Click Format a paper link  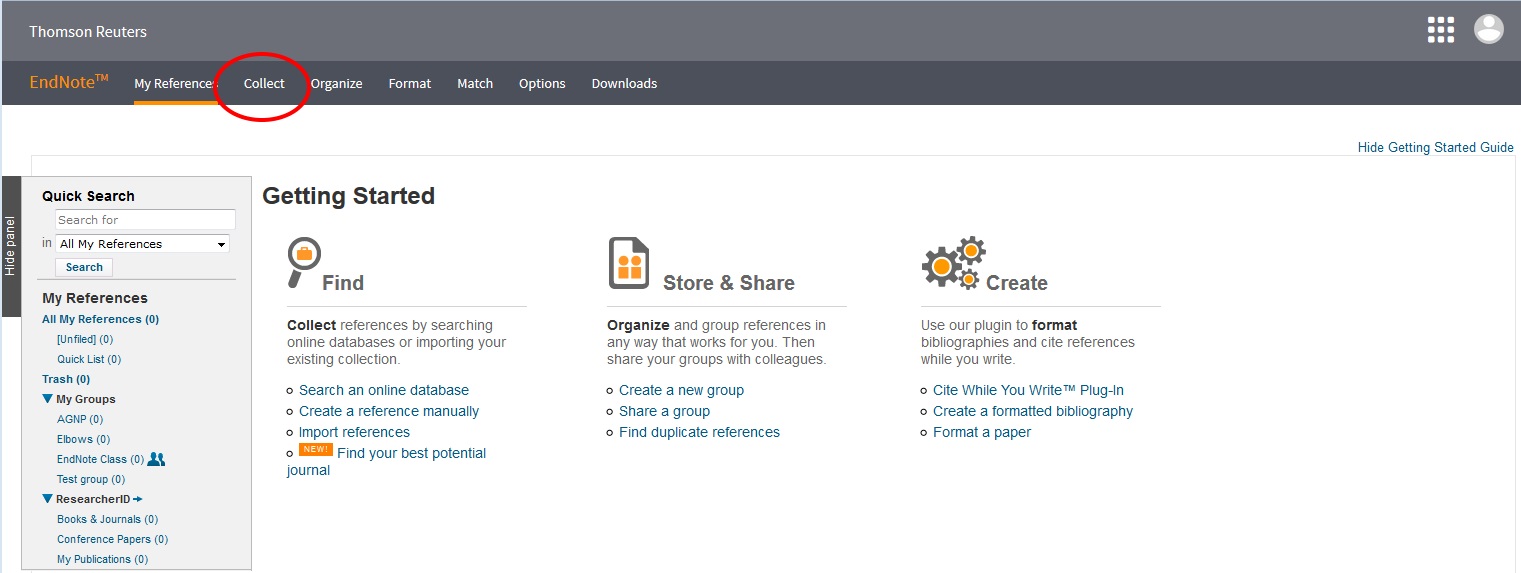pos(982,432)
